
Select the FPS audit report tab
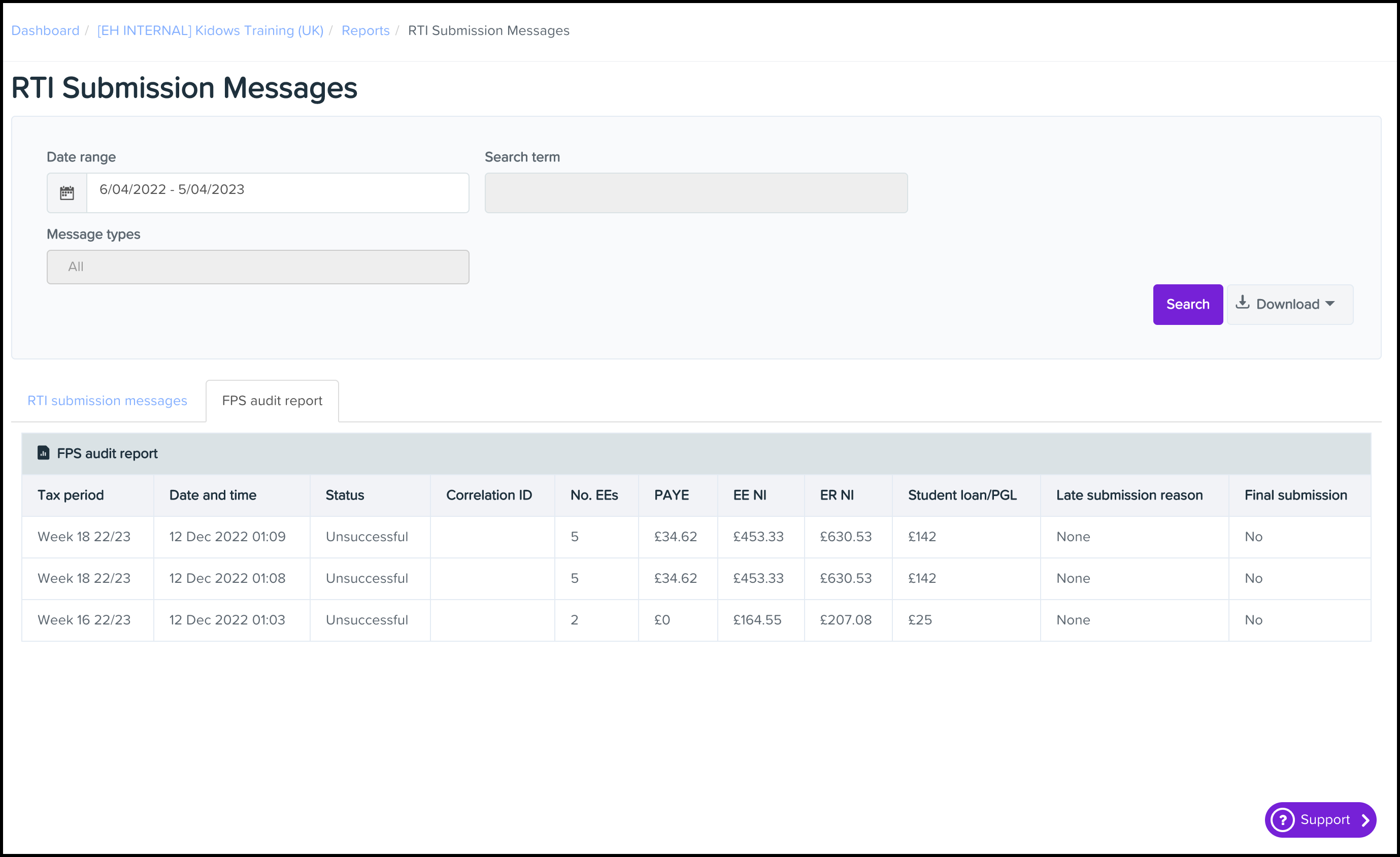point(272,401)
